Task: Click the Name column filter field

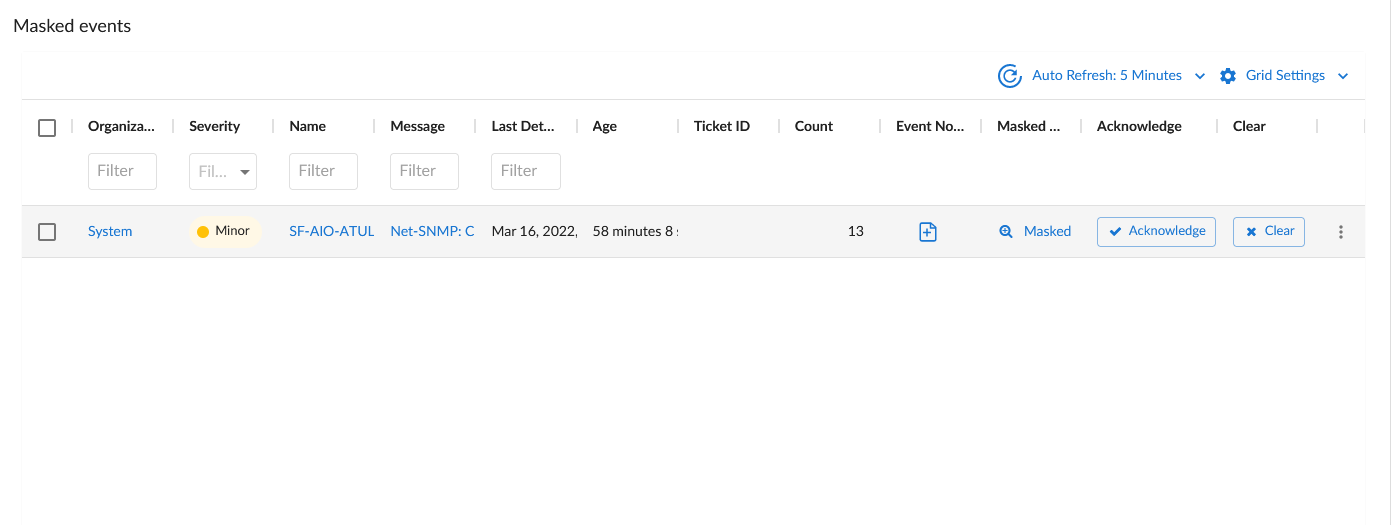Action: coord(323,171)
